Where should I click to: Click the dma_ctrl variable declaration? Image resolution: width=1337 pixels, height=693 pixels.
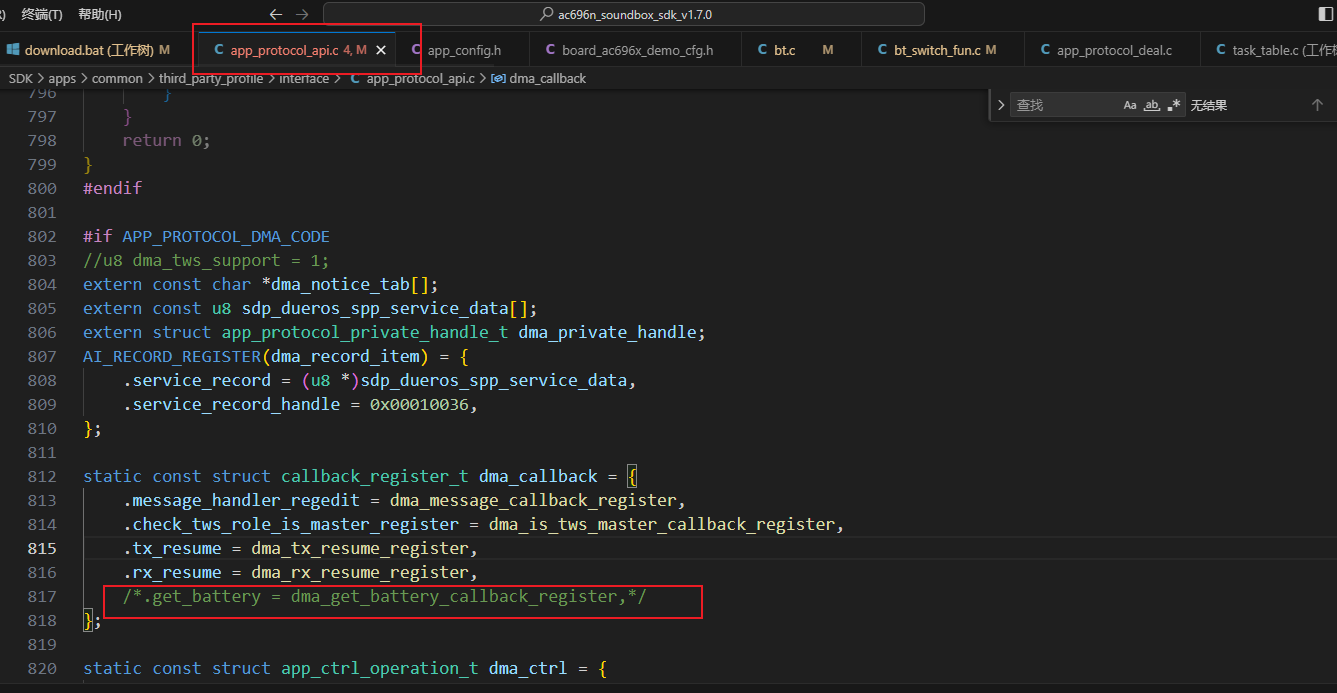527,668
